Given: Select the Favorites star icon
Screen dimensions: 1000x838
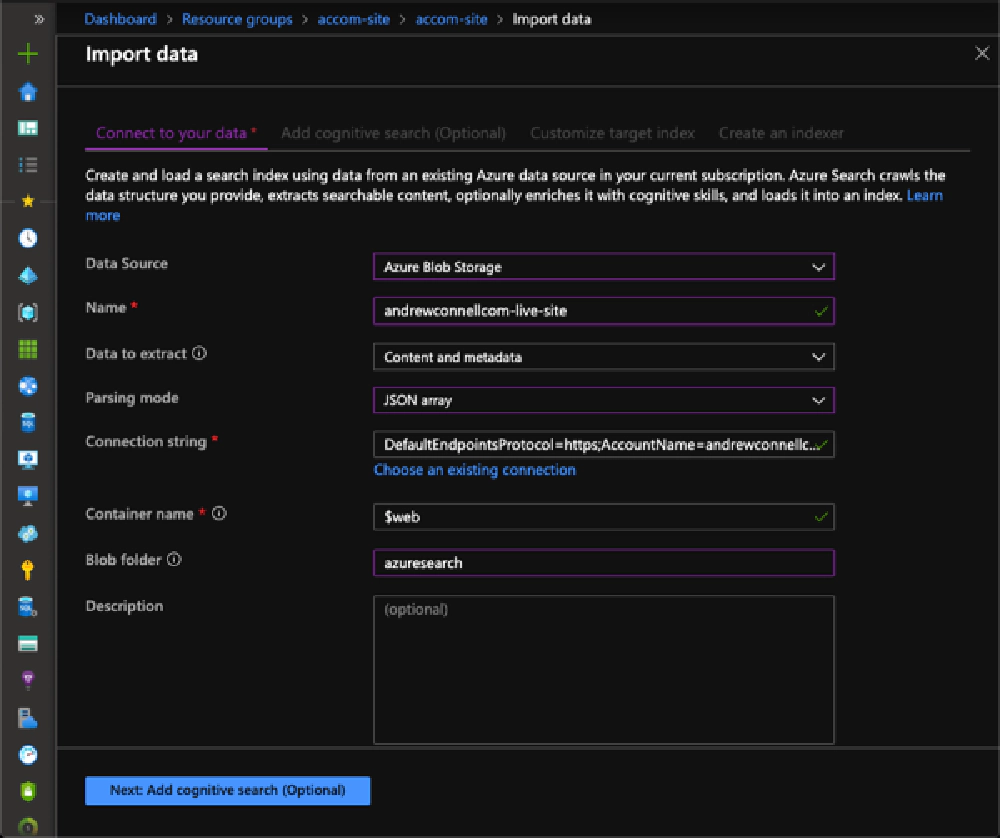Looking at the screenshot, I should 27,198.
